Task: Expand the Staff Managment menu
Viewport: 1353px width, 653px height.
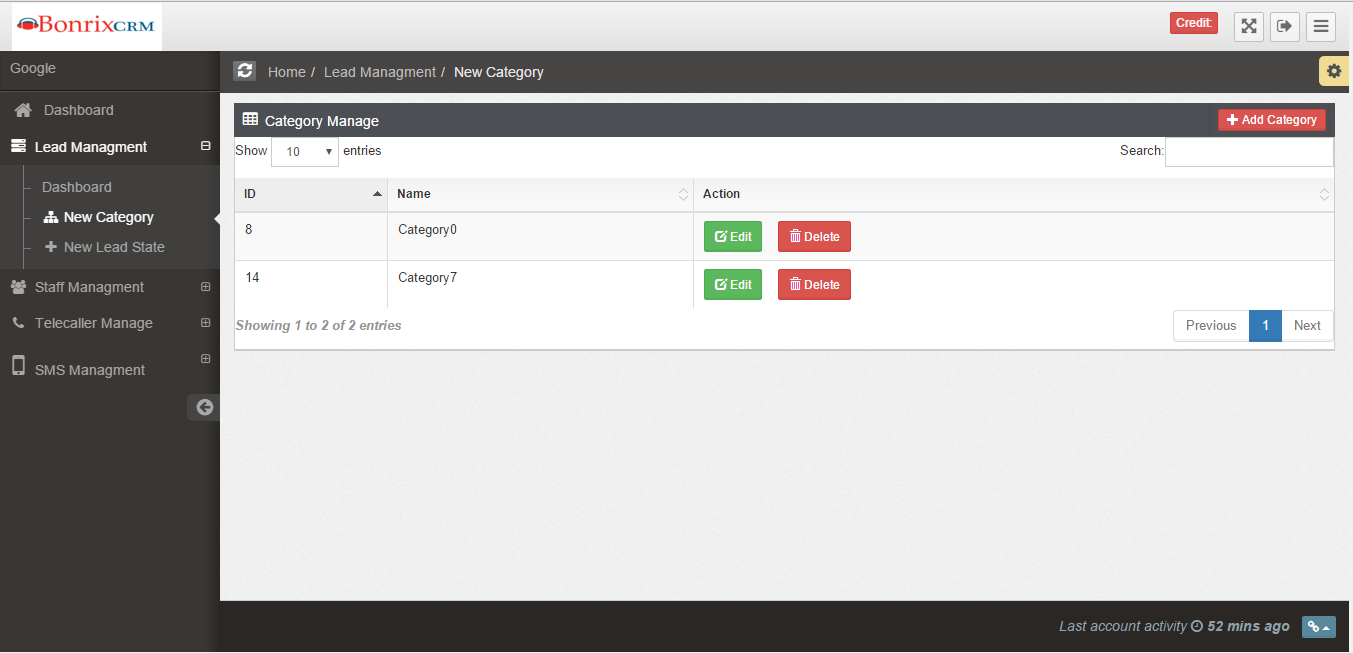Action: 109,287
